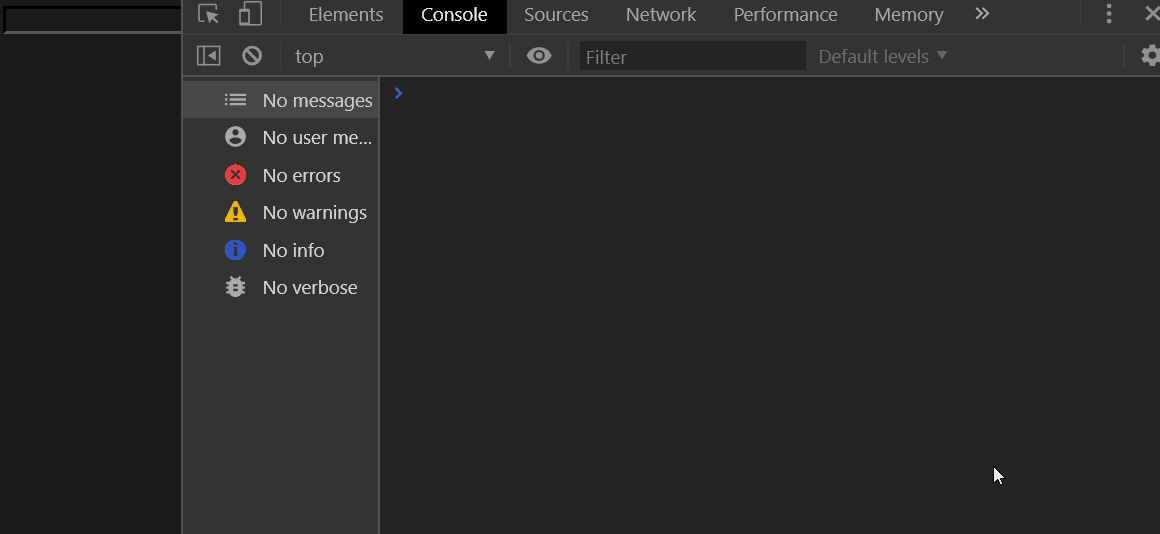
Task: Switch to the Network tab
Action: pos(661,15)
